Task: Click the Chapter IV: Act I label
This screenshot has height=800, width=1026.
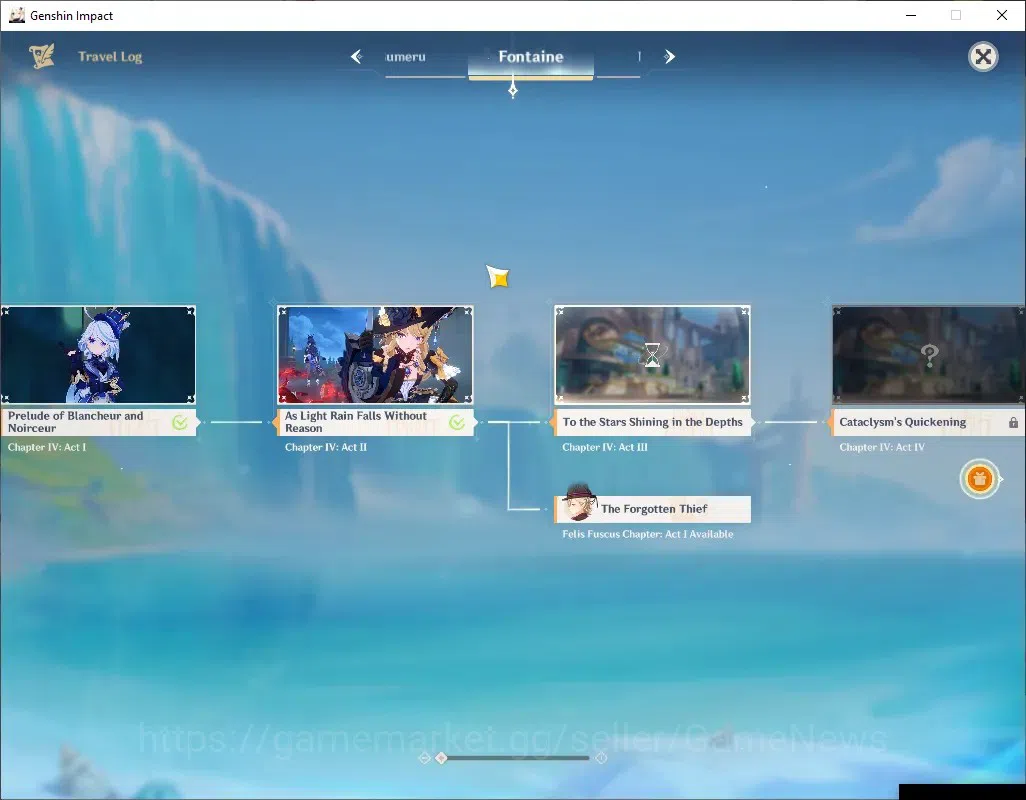Action: [46, 447]
